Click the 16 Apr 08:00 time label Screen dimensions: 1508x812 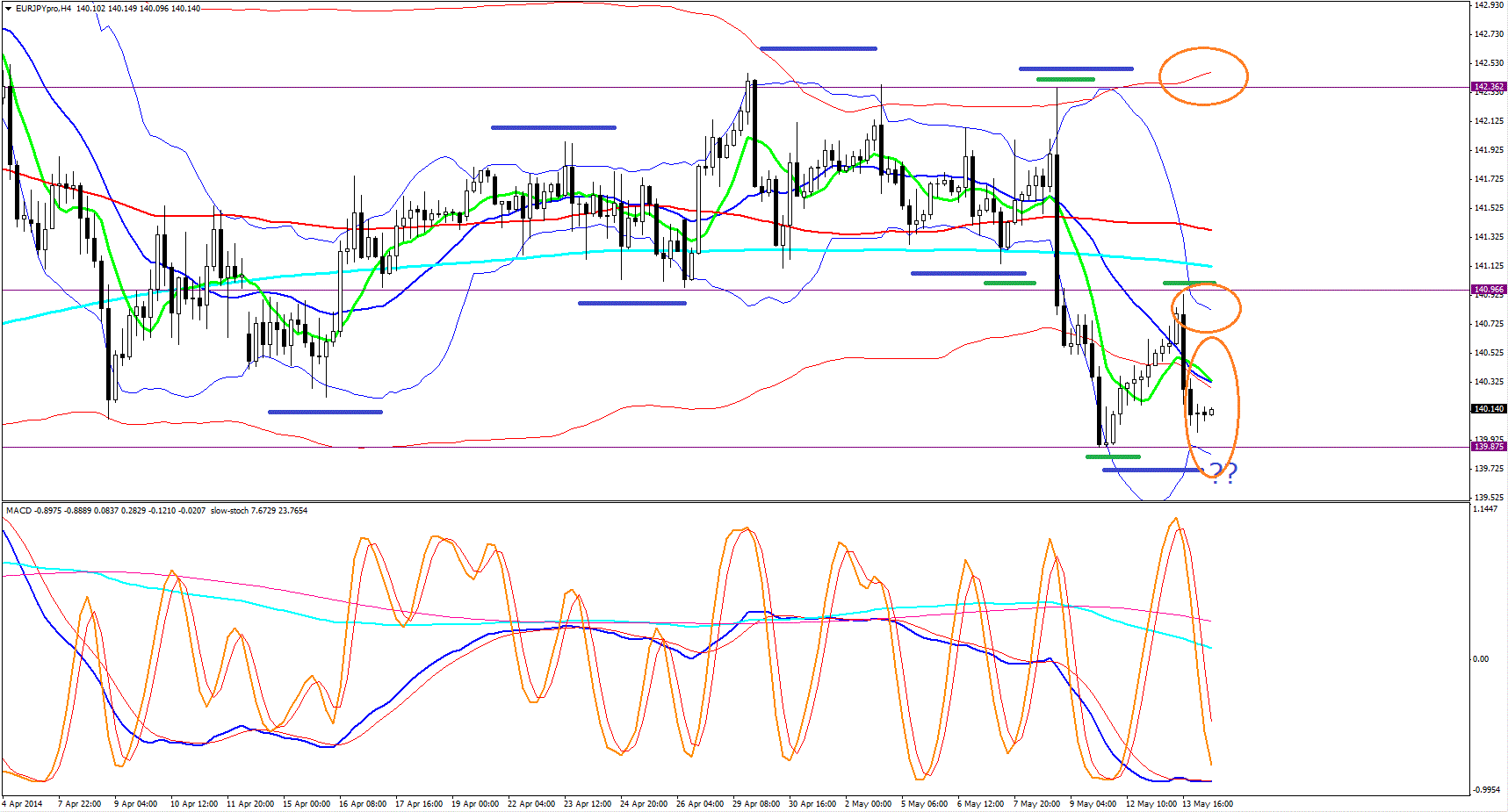tap(363, 803)
